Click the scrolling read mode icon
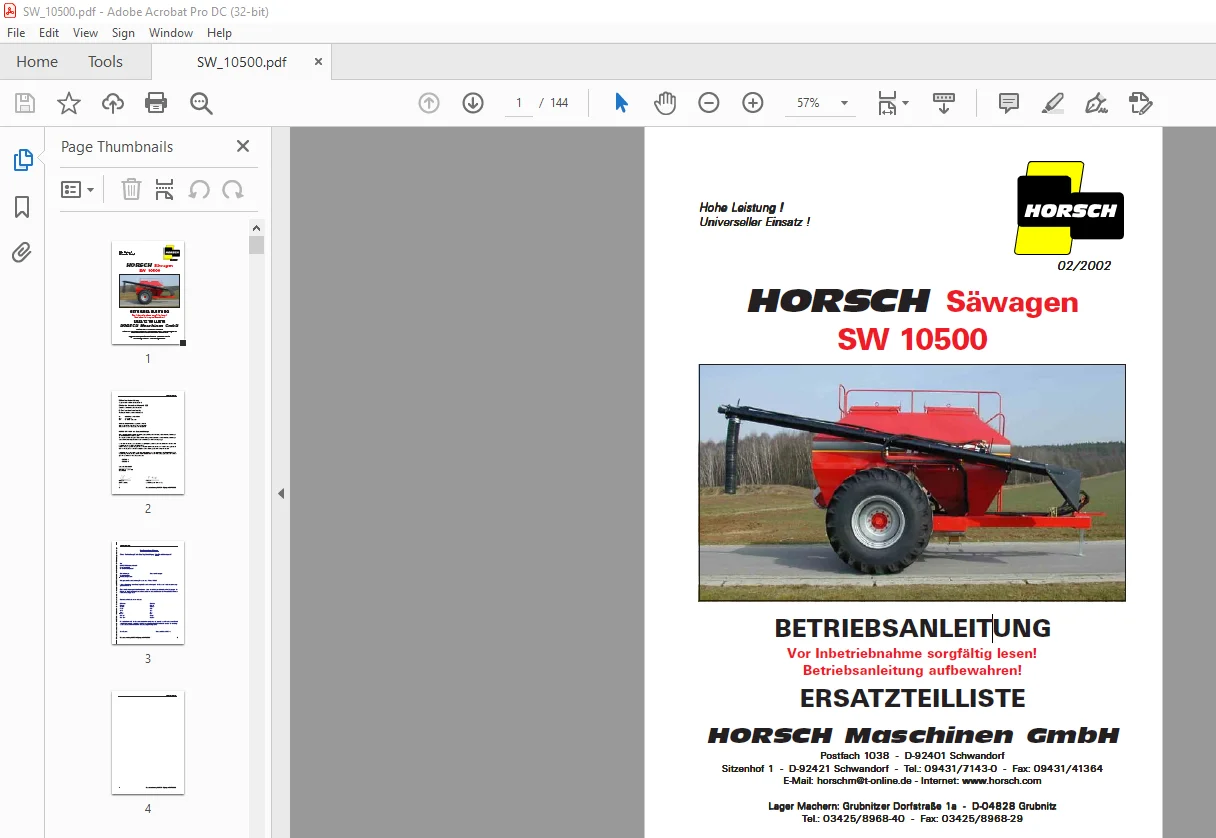 pos(944,103)
